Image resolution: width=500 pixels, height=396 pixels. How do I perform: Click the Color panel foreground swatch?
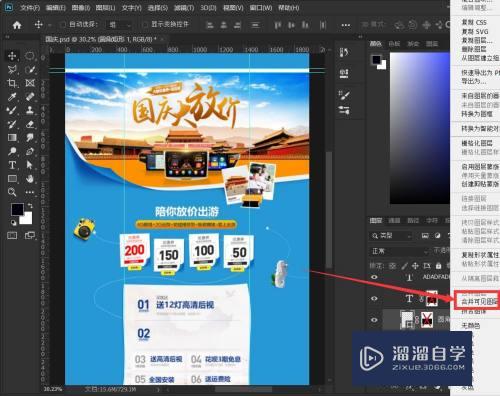tap(376, 60)
